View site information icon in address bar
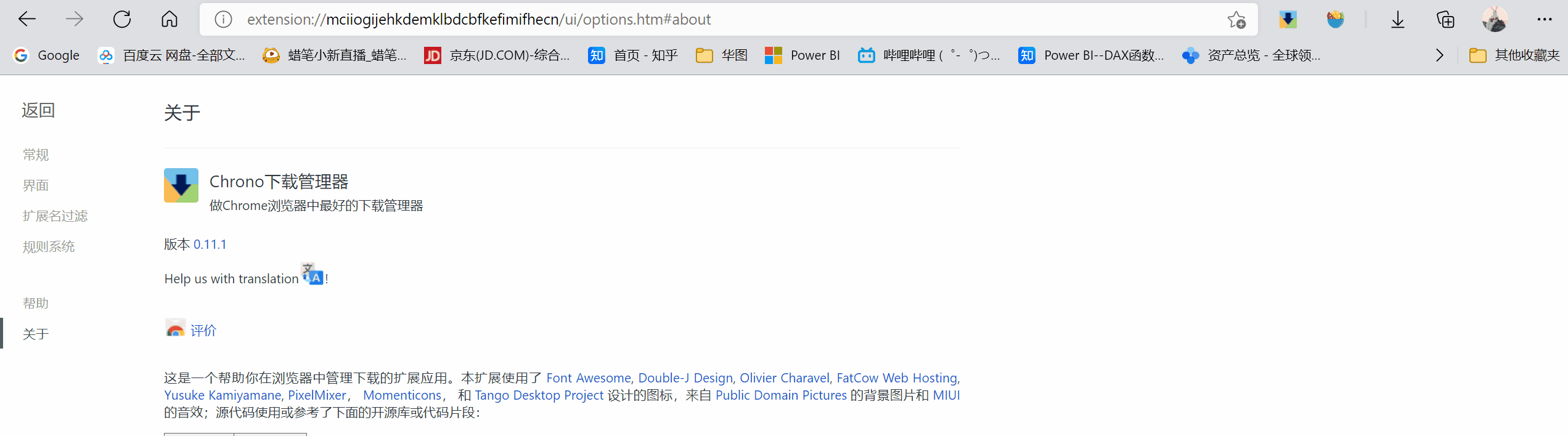1568x436 pixels. [x=223, y=20]
